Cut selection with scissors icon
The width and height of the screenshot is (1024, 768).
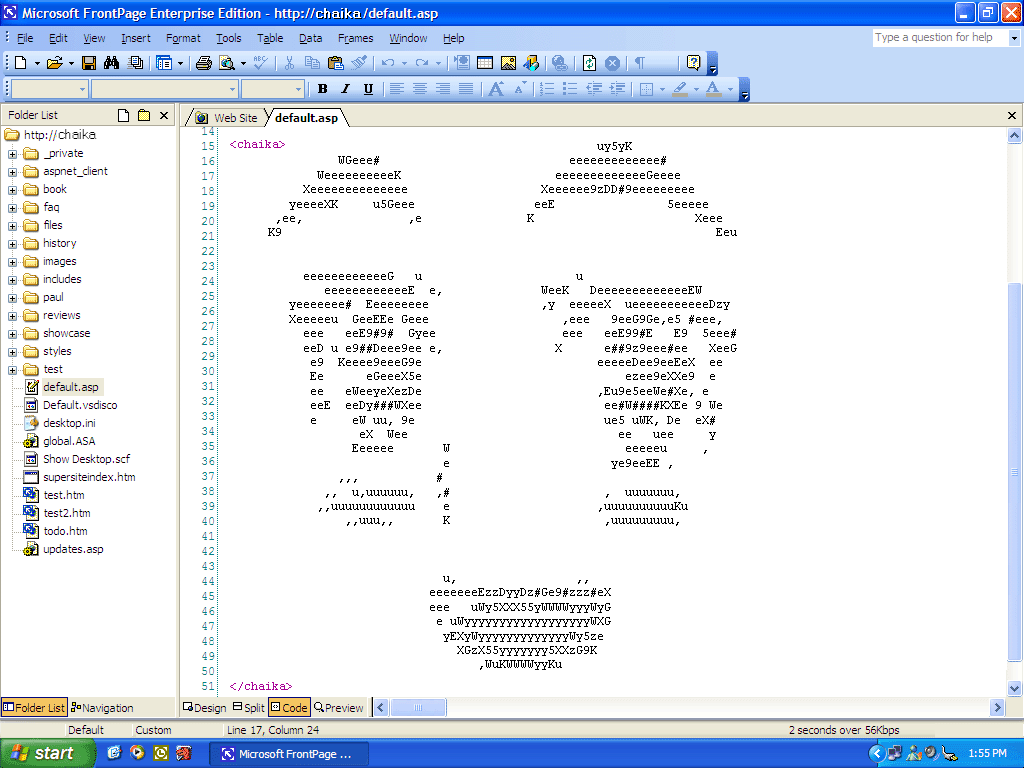289,63
